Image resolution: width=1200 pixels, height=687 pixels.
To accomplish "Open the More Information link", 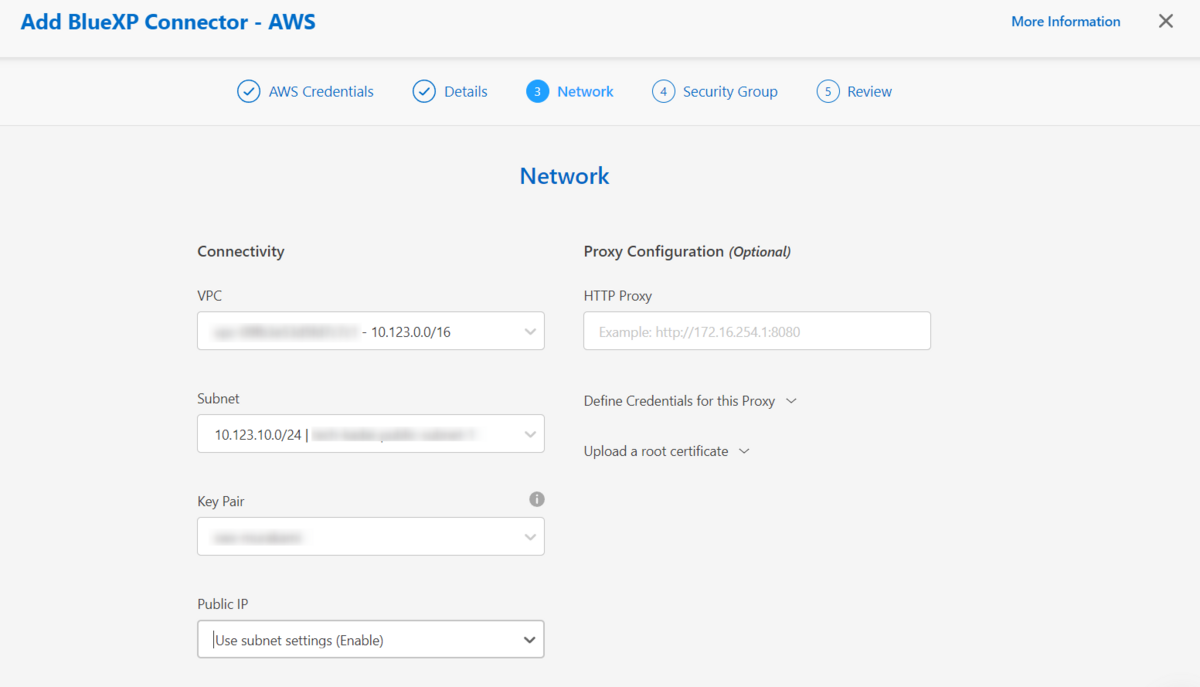I will click(x=1066, y=21).
